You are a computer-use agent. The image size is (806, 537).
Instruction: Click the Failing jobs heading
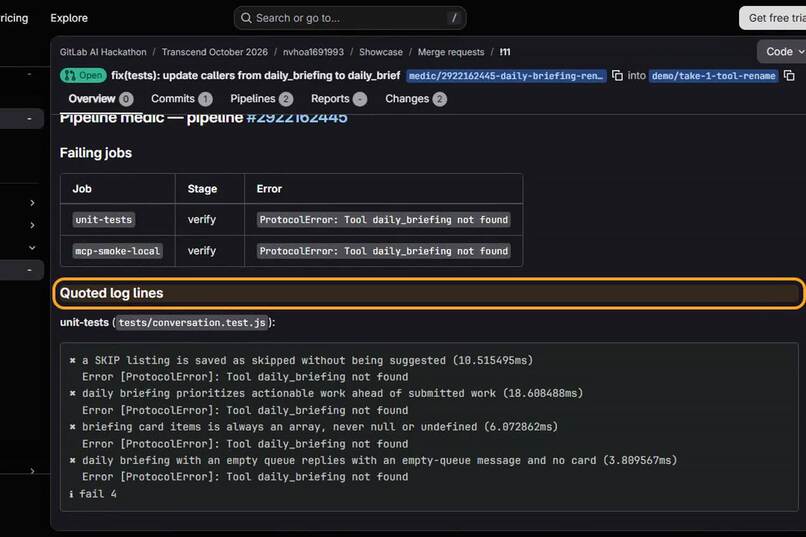pos(96,153)
